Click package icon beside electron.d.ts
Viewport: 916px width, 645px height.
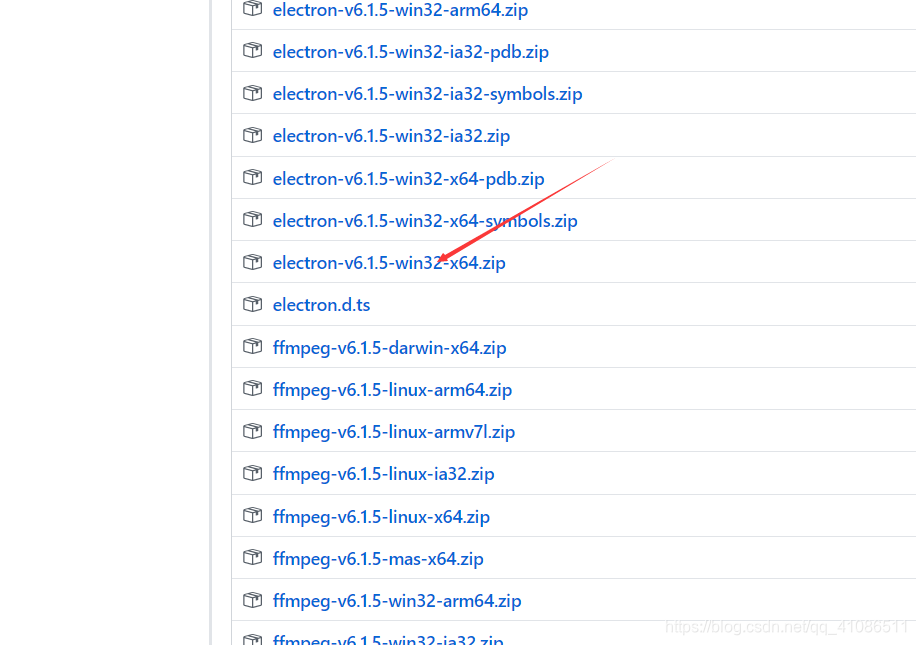pyautogui.click(x=252, y=304)
